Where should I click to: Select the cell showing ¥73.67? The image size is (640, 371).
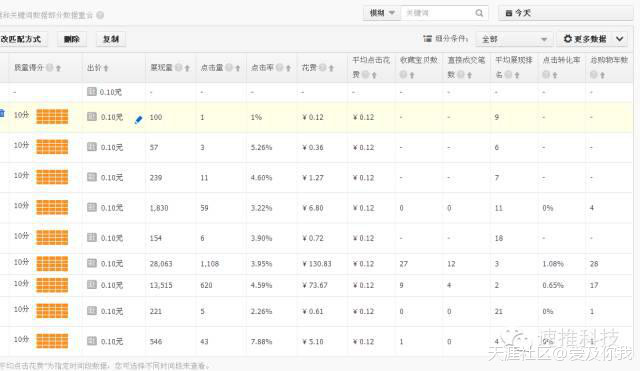coord(315,285)
